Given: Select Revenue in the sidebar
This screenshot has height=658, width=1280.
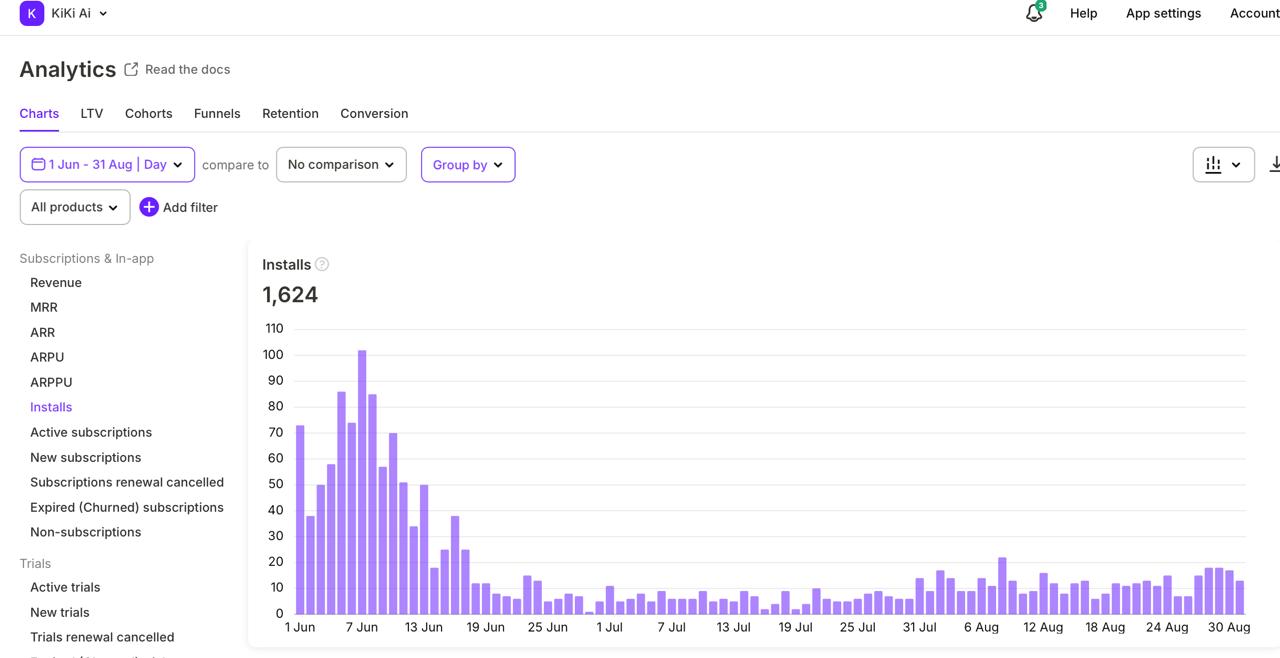Looking at the screenshot, I should (56, 282).
